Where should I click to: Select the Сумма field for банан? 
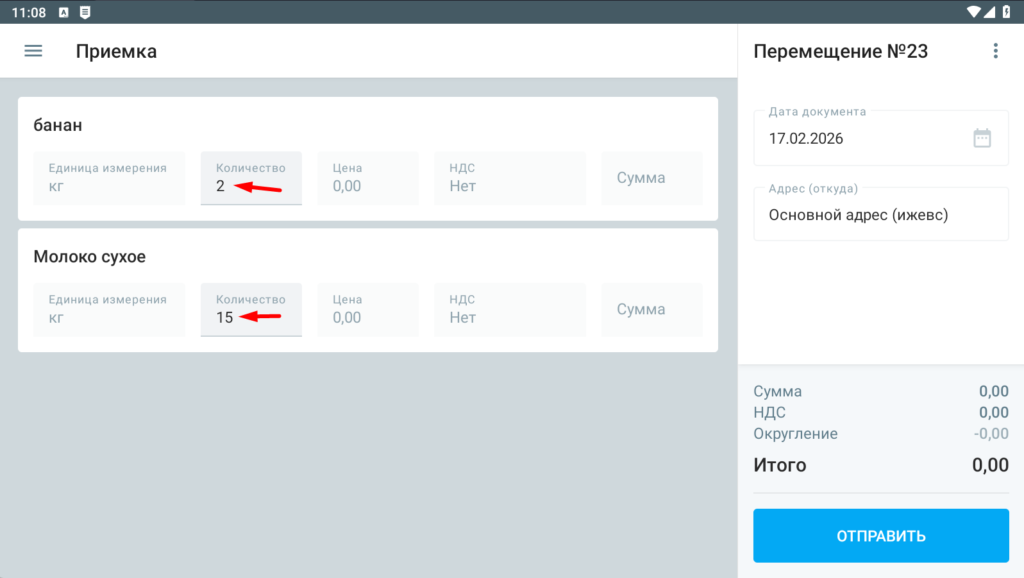(651, 178)
